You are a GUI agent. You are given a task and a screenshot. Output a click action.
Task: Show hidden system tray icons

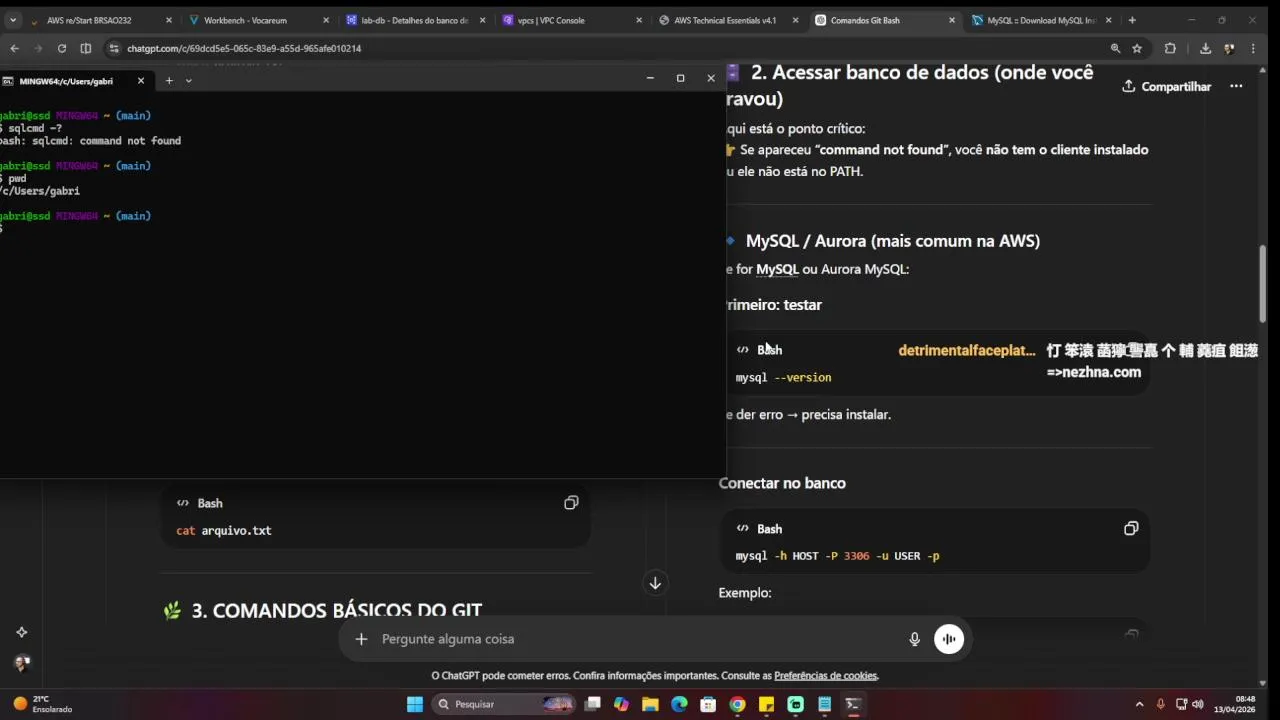(1140, 704)
